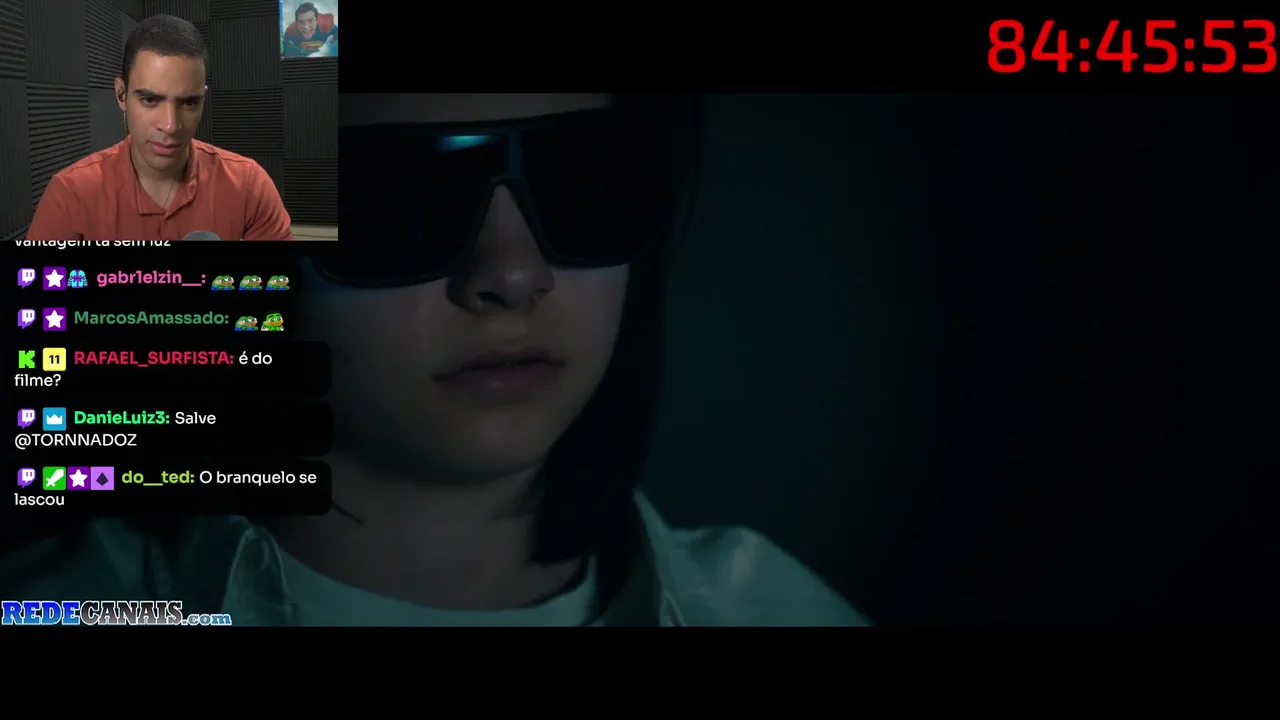Click the last frog emote in gabr1elzin__'s message

(277, 281)
